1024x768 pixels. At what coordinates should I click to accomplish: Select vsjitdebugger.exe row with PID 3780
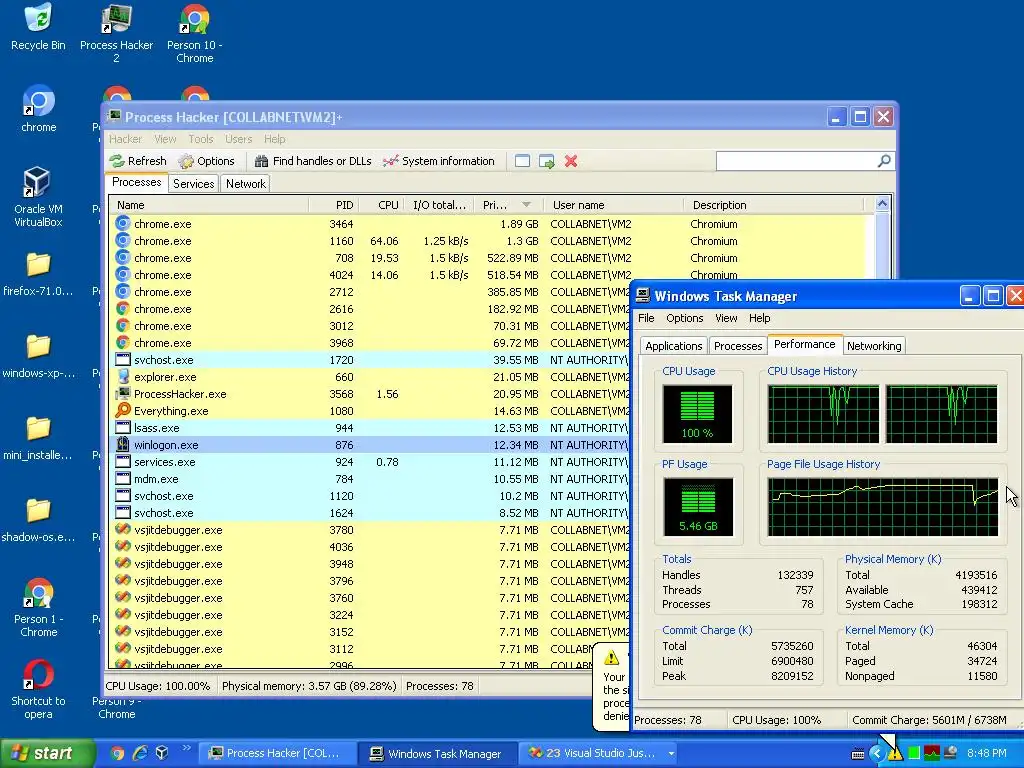(x=370, y=530)
